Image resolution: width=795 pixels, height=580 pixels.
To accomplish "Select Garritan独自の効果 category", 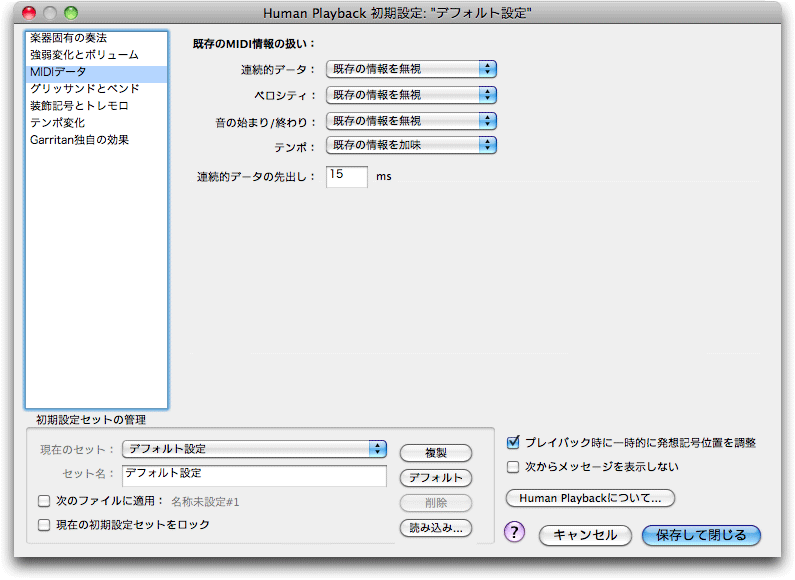I will click(96, 140).
